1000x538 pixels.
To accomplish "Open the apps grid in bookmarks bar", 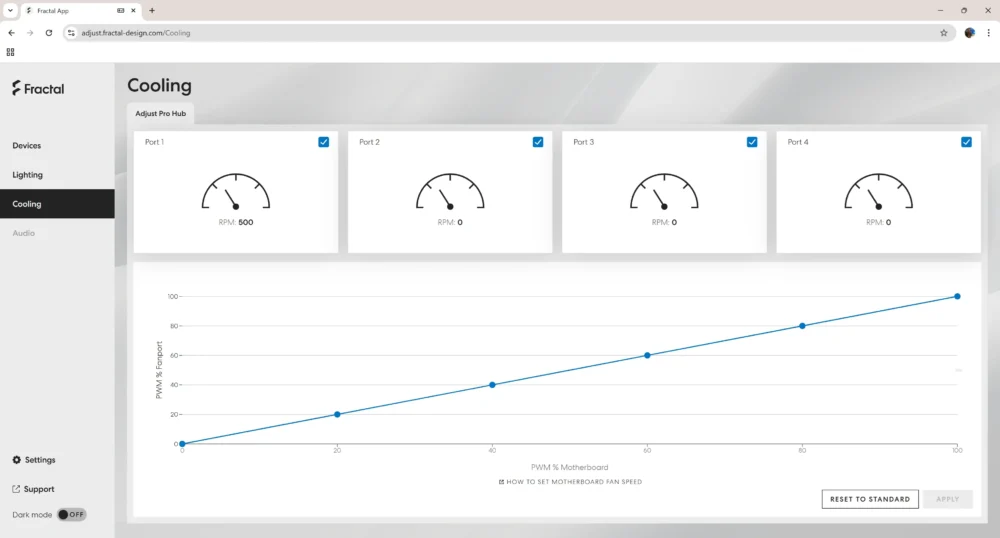I will tap(10, 52).
